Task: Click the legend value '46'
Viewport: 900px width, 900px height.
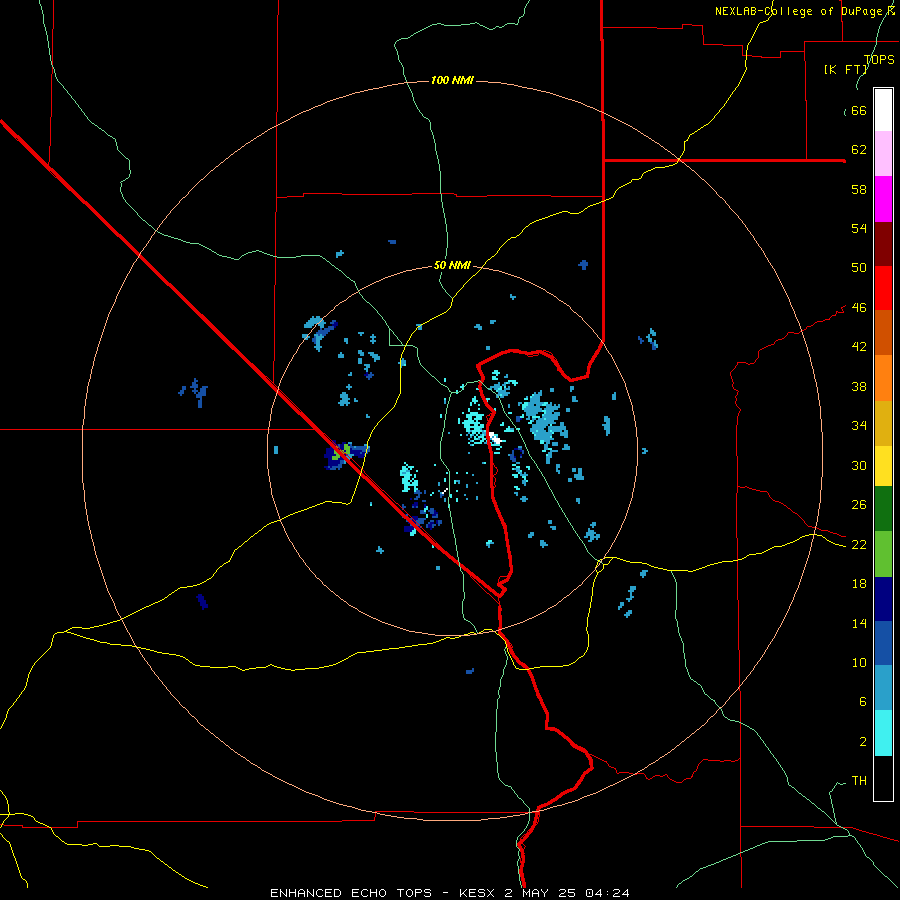Action: coord(859,308)
